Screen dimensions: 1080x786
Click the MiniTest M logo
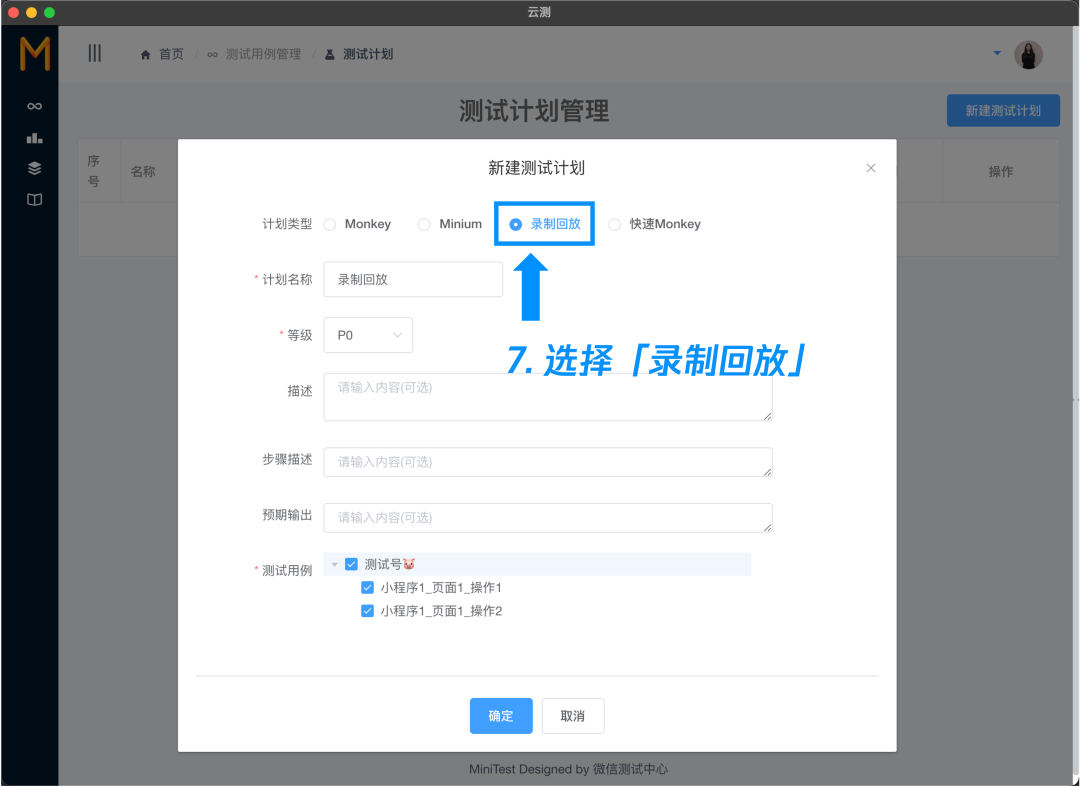click(x=34, y=54)
